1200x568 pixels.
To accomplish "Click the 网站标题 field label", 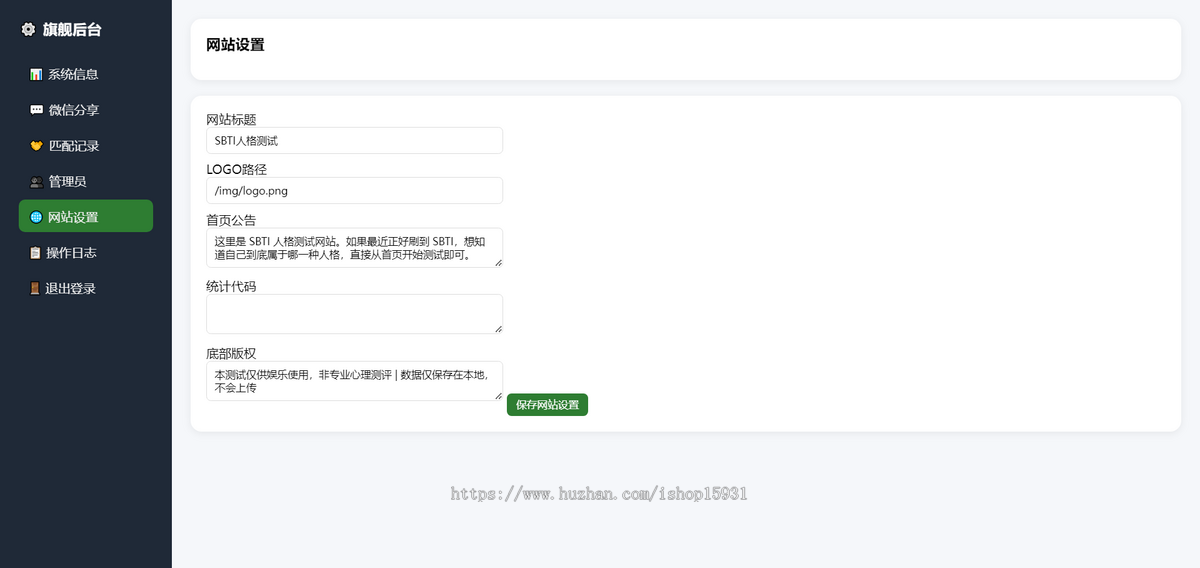I will (x=231, y=119).
